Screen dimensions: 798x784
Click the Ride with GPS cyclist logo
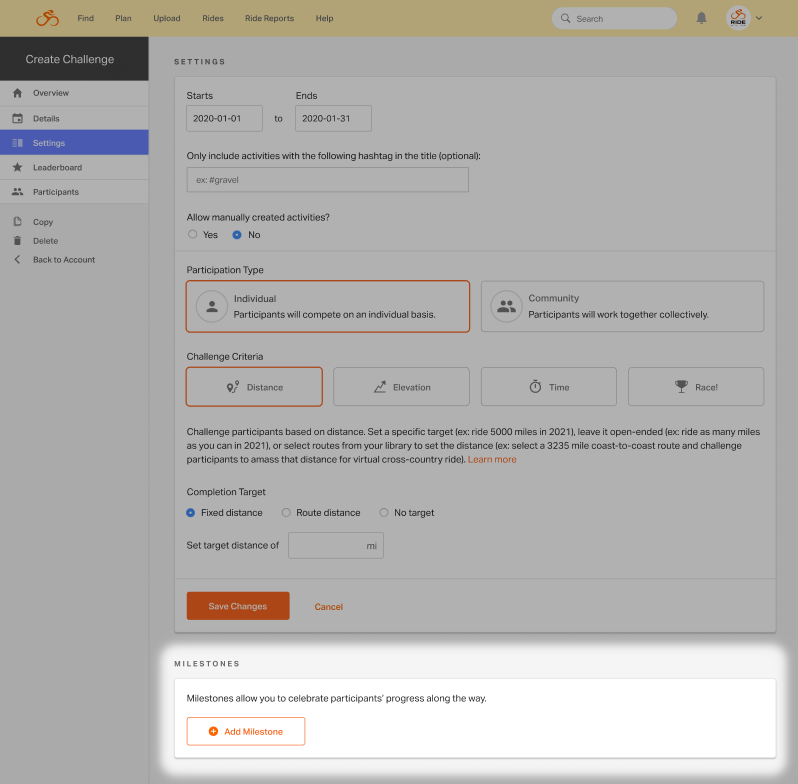pyautogui.click(x=47, y=18)
